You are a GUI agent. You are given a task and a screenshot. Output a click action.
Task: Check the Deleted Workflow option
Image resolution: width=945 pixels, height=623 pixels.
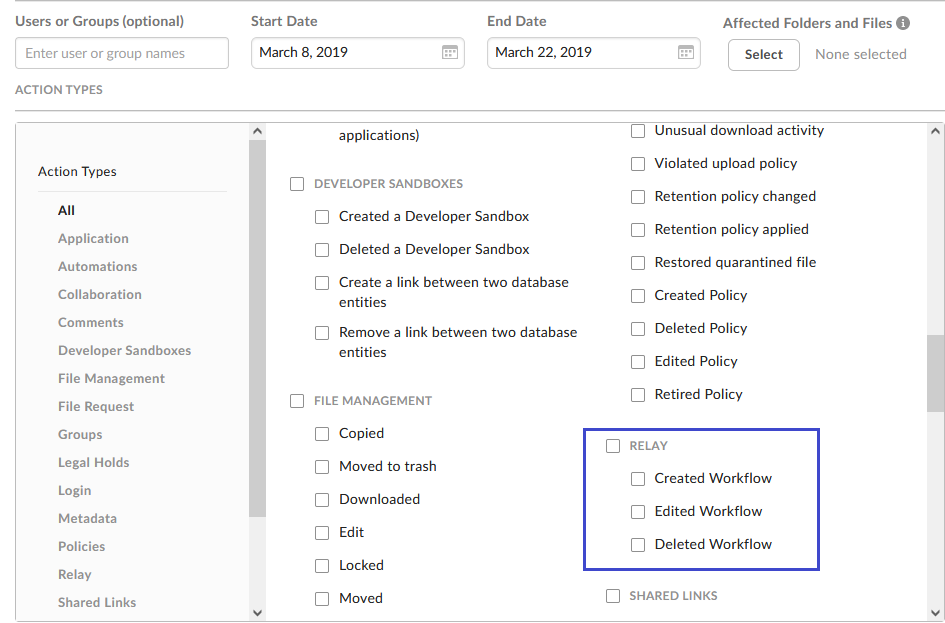coord(638,544)
